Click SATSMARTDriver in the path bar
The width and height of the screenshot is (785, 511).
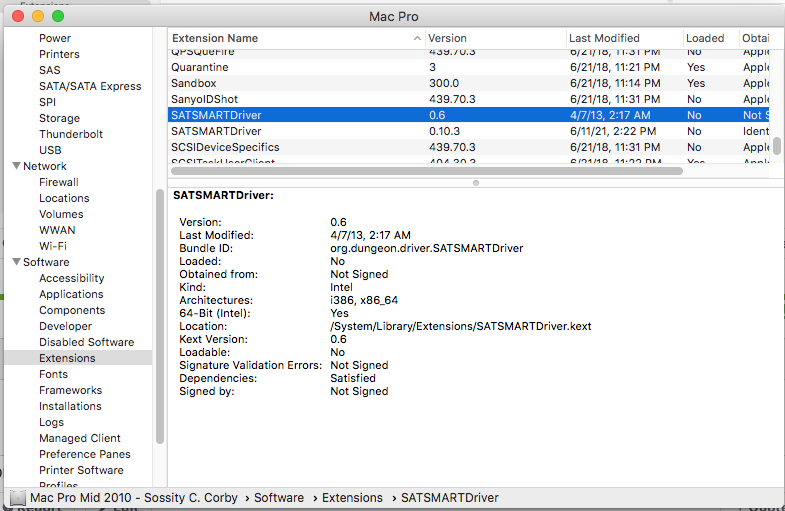click(450, 498)
